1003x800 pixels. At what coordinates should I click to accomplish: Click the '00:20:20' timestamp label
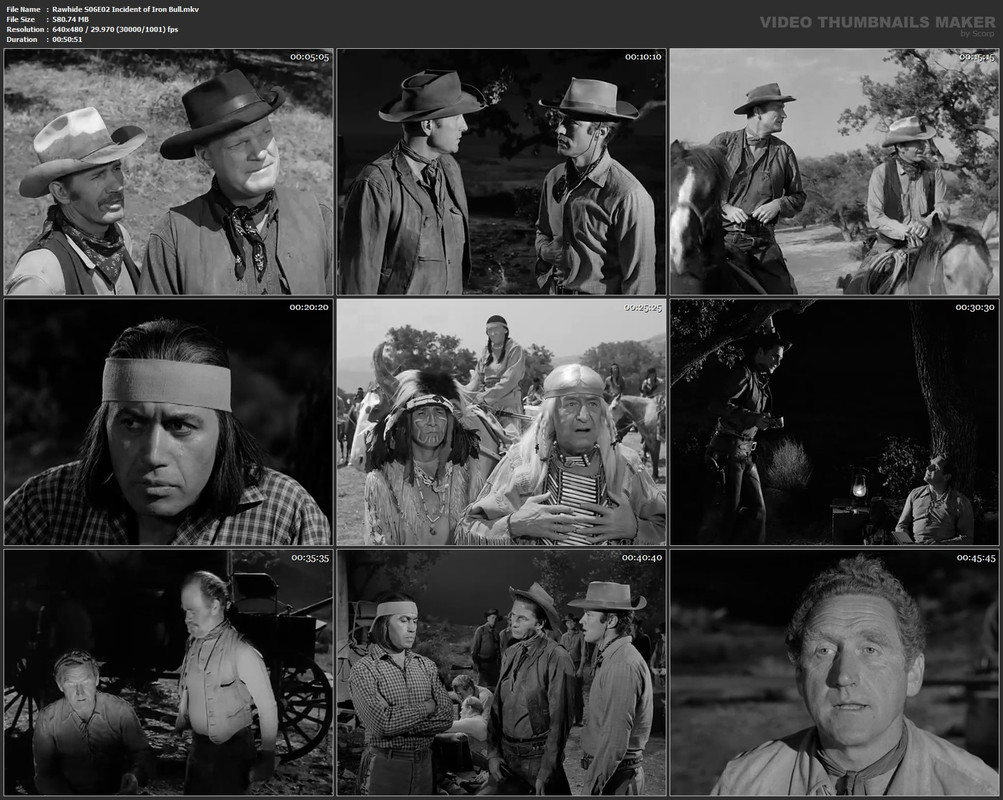click(x=309, y=308)
